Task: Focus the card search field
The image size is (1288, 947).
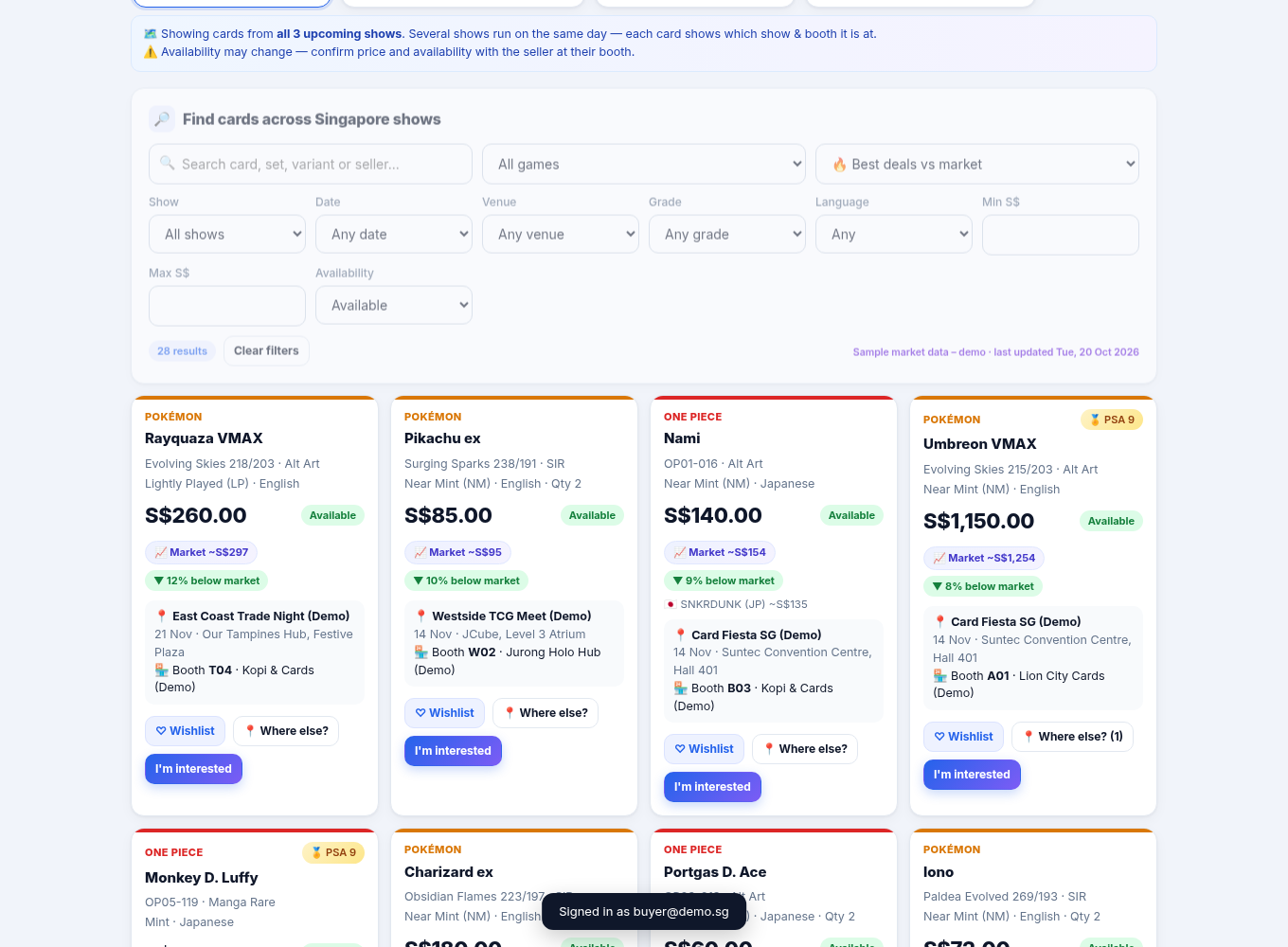Action: tap(311, 164)
